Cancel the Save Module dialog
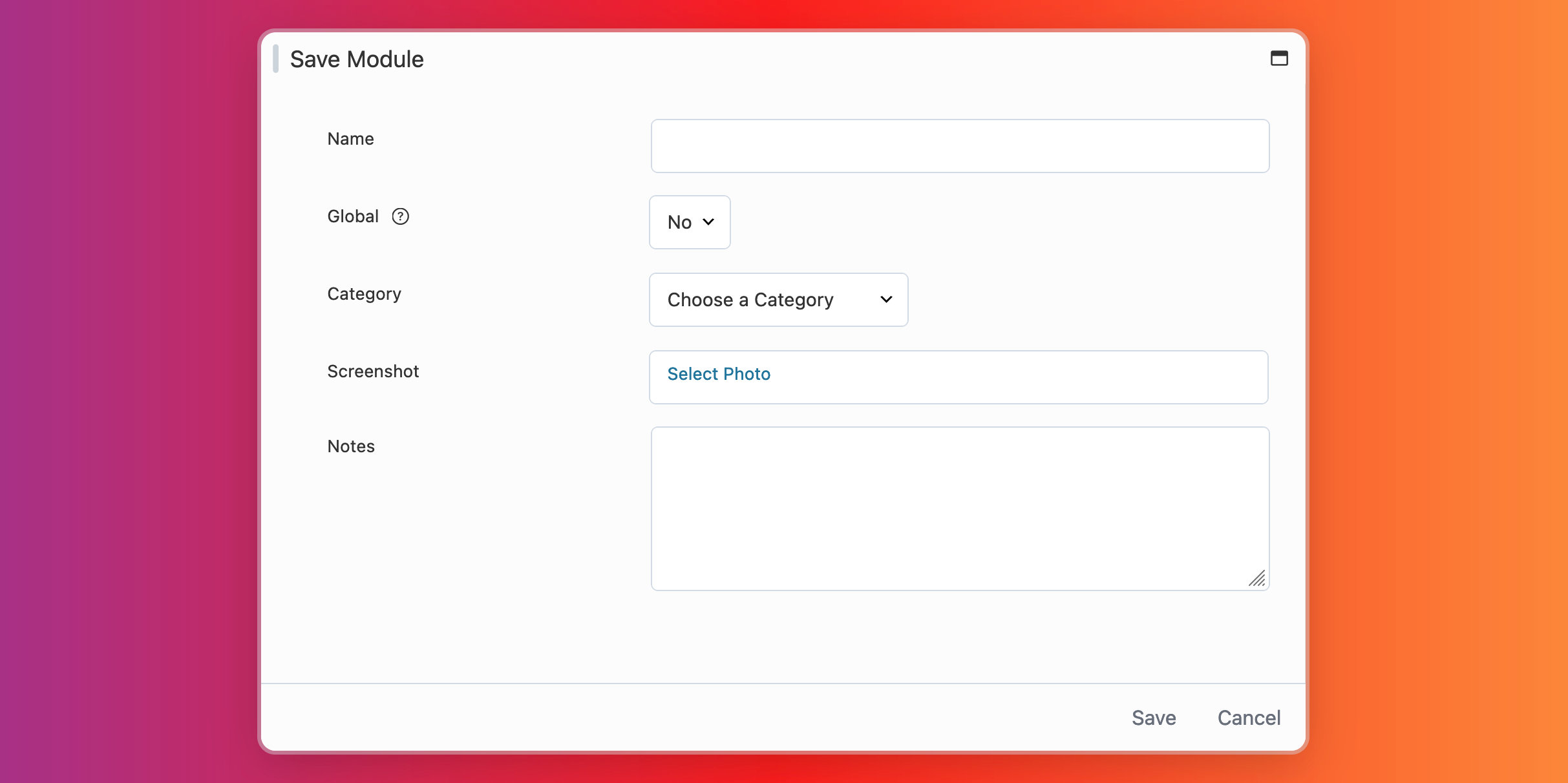 point(1249,717)
